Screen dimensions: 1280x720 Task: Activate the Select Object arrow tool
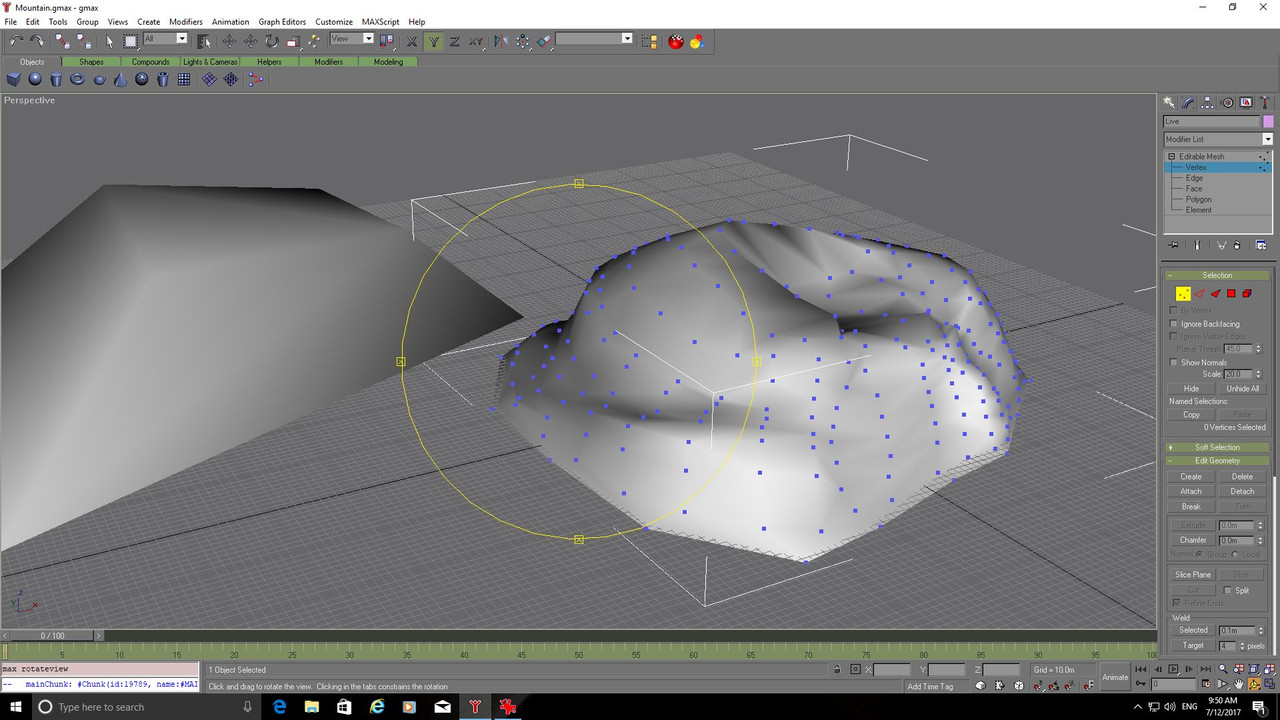point(110,41)
